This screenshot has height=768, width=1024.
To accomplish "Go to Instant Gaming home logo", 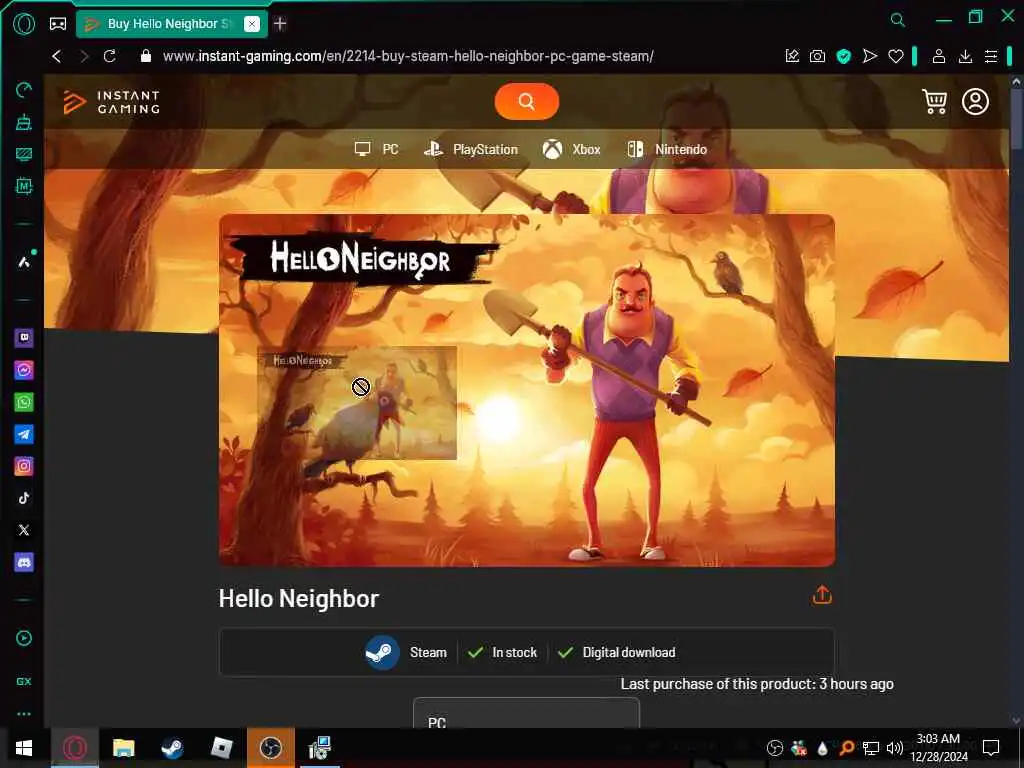I will point(111,102).
